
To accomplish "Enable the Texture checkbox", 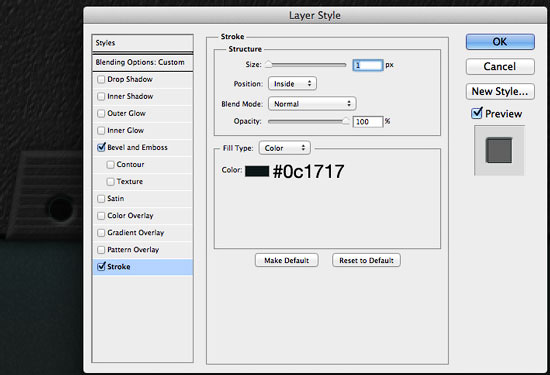I will click(x=110, y=181).
